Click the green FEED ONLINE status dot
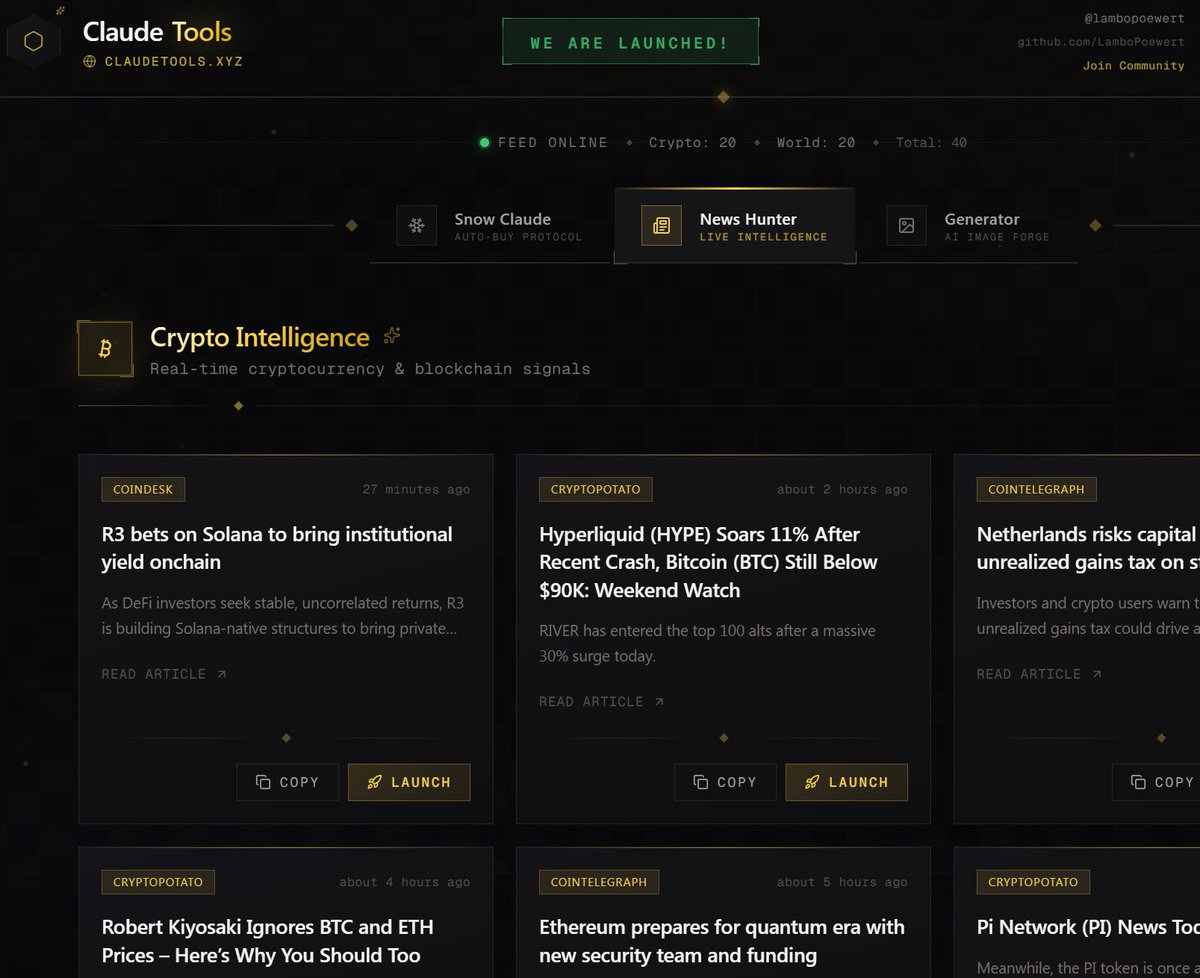1200x978 pixels. [x=485, y=142]
